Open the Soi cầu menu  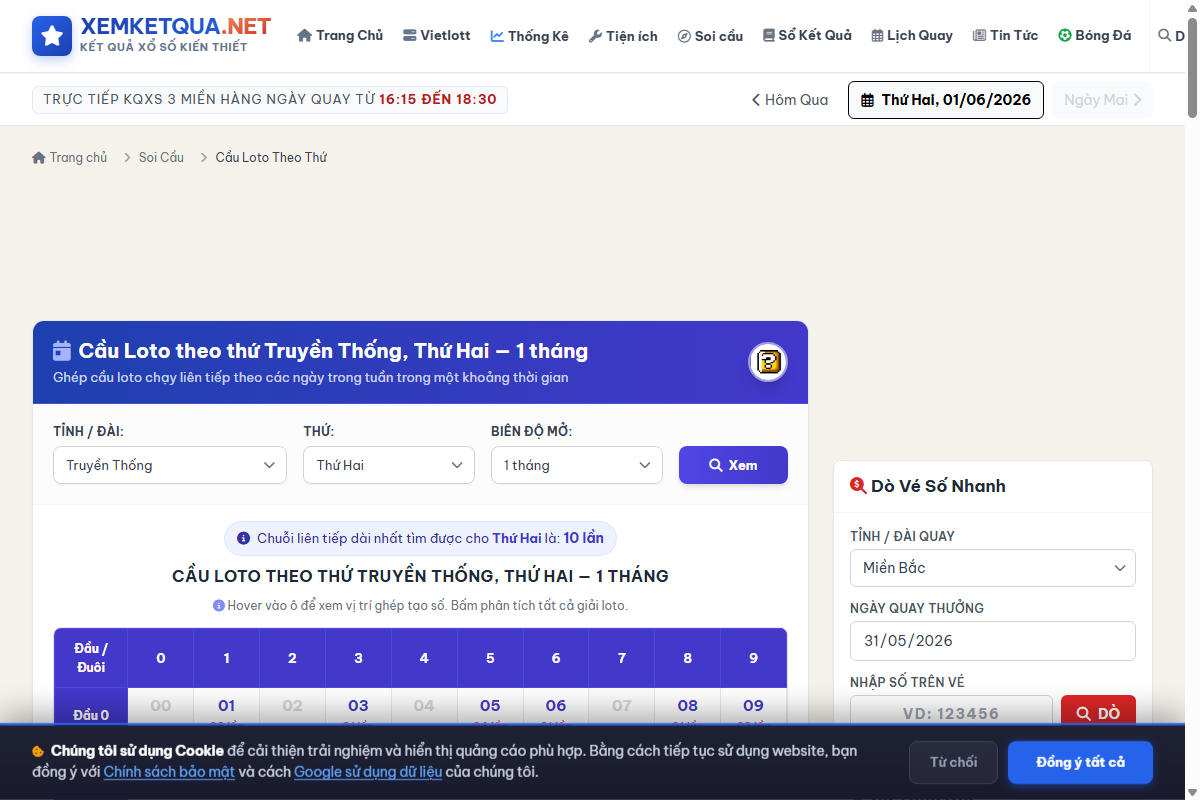pyautogui.click(x=710, y=36)
